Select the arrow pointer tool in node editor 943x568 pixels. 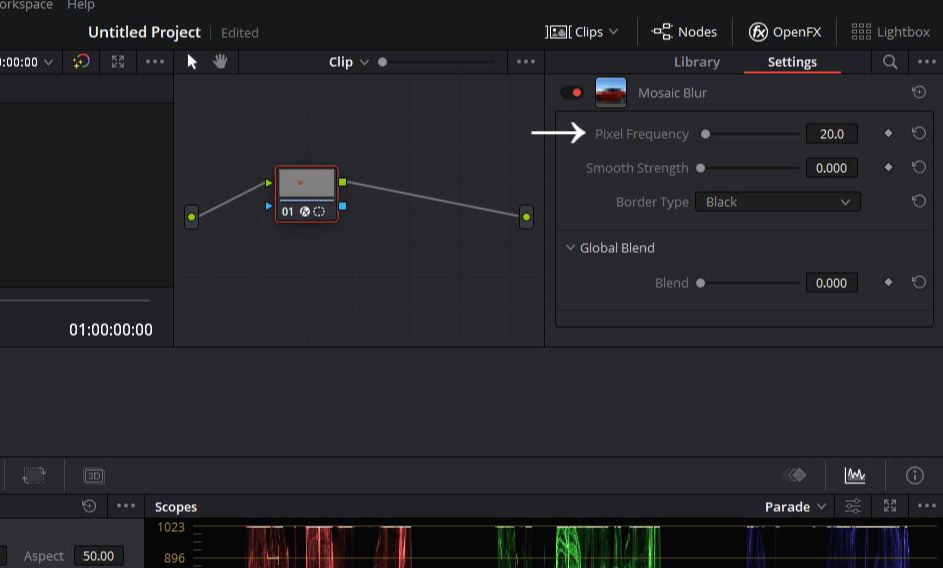192,61
